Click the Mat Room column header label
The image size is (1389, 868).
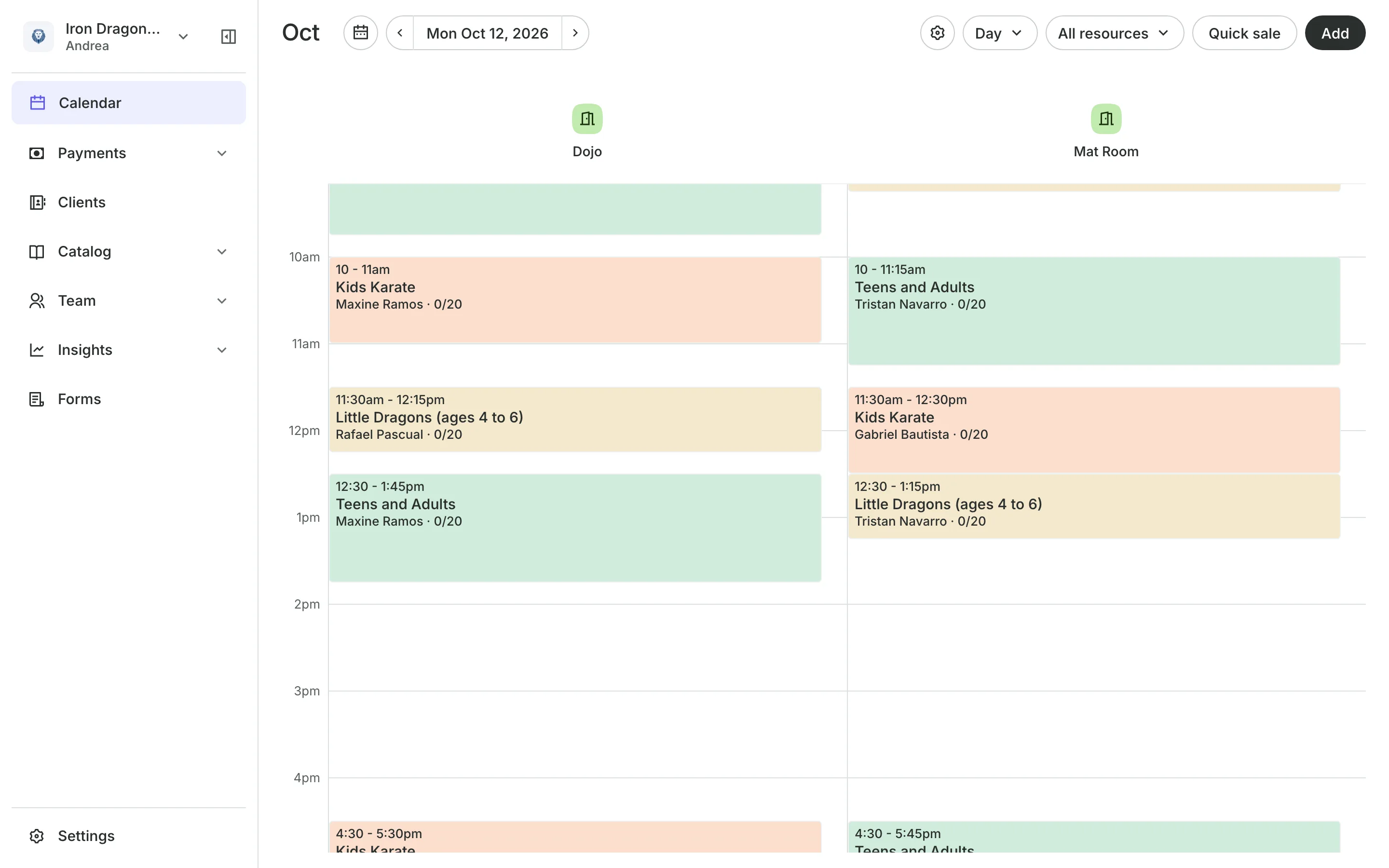click(1106, 151)
